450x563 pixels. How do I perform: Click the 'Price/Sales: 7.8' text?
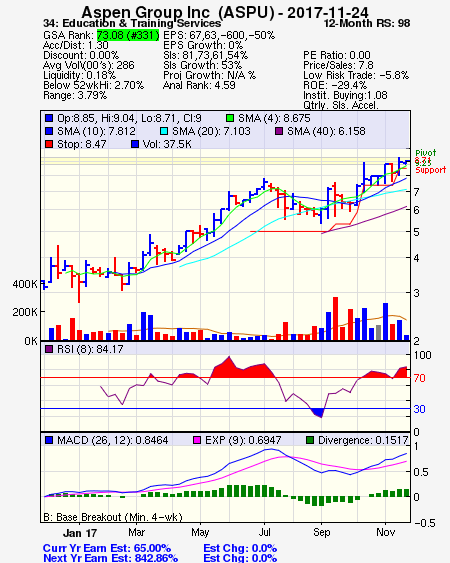(338, 65)
